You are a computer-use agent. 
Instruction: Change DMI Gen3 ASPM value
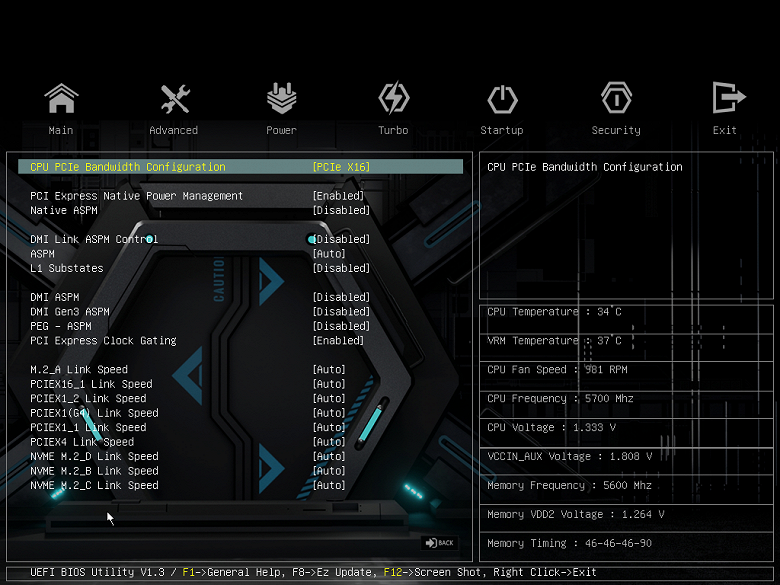point(341,311)
